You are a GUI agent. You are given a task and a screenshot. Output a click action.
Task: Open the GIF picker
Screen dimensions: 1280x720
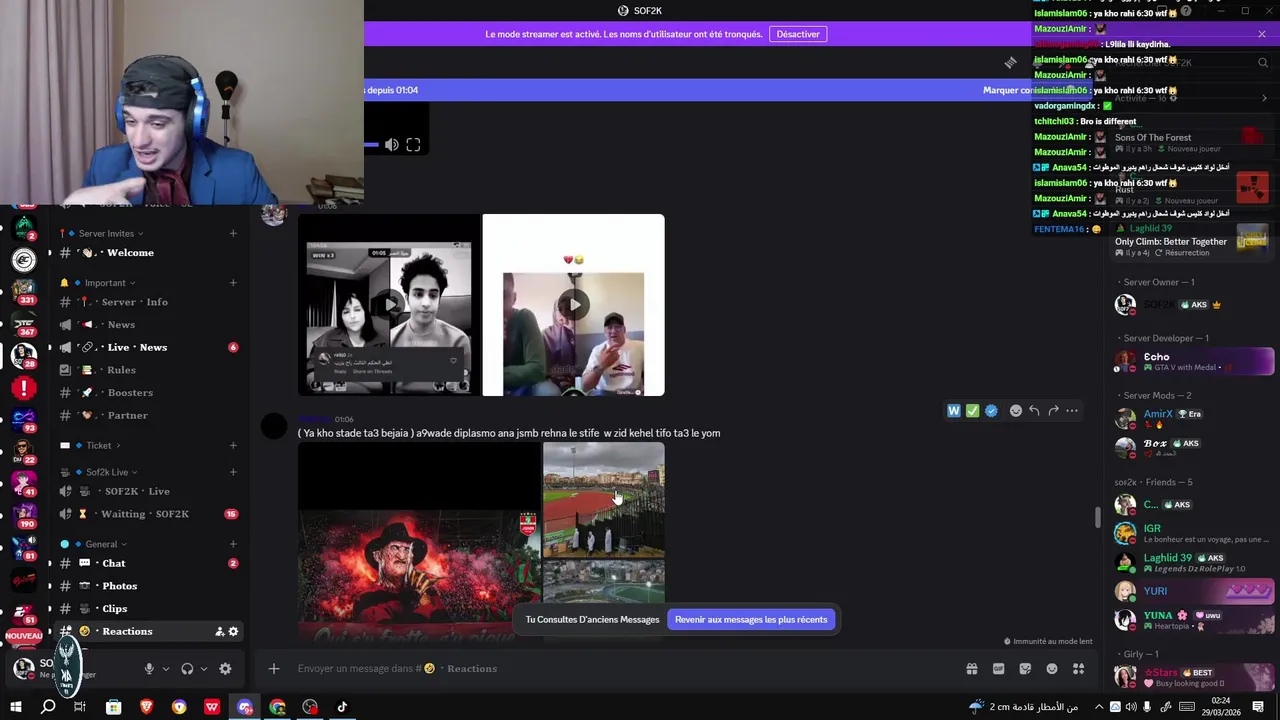(998, 669)
